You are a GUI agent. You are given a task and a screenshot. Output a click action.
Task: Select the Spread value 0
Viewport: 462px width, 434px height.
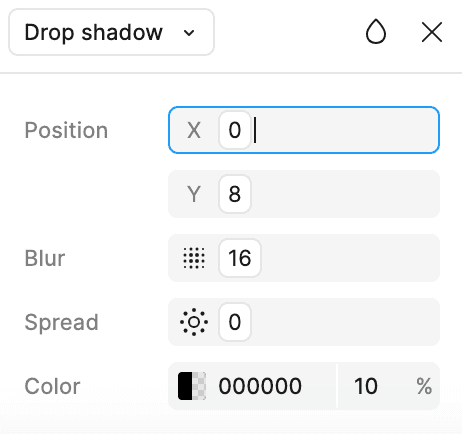point(235,322)
